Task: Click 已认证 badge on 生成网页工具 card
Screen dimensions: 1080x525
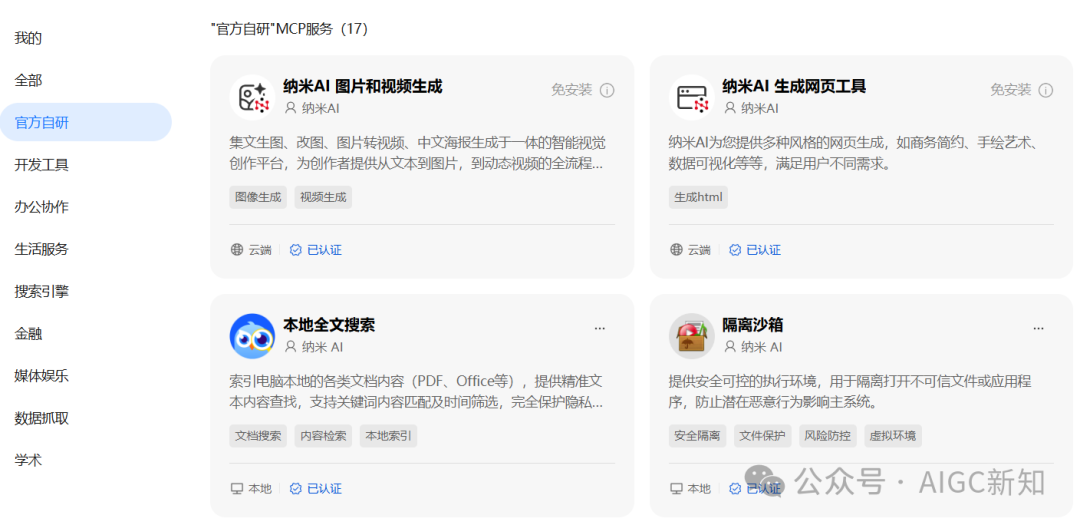Action: (x=755, y=249)
